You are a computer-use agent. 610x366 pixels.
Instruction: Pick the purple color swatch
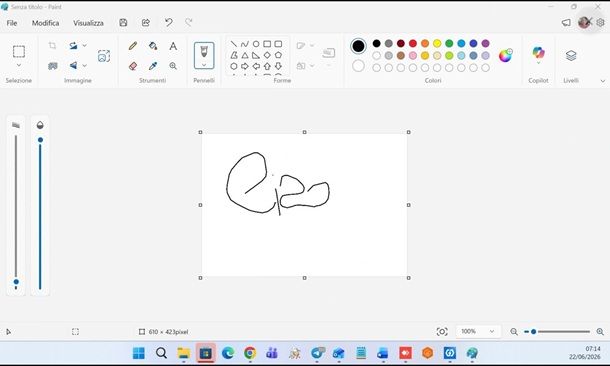click(485, 43)
